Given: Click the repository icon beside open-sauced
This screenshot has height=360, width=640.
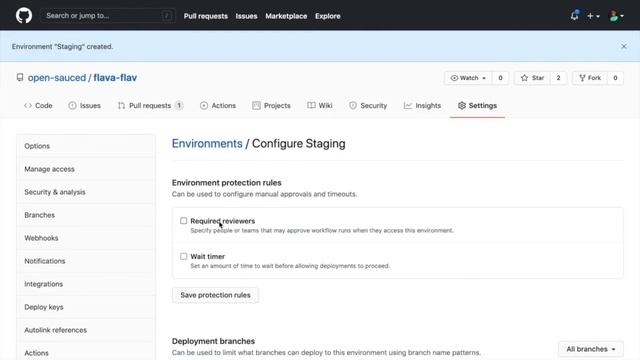Looking at the screenshot, I should (x=20, y=77).
